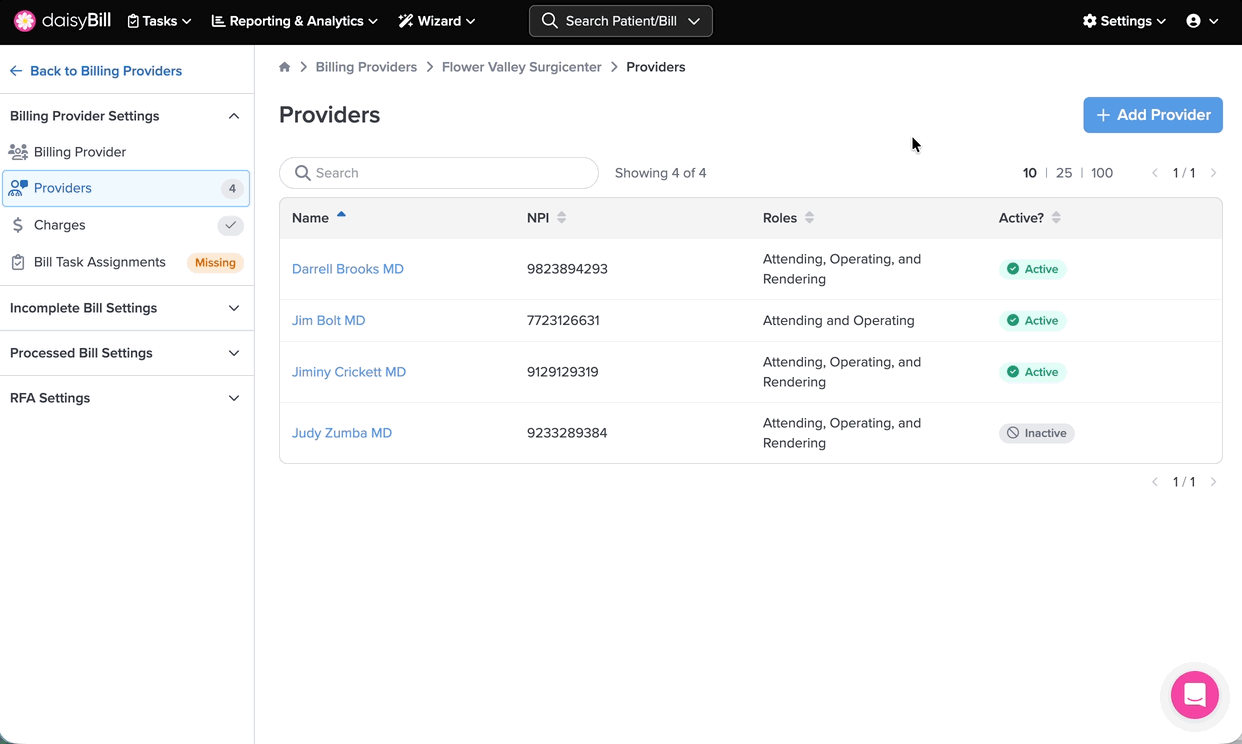The height and width of the screenshot is (744, 1242).
Task: Open the Search Patient/Bill dropdown
Action: tap(620, 21)
